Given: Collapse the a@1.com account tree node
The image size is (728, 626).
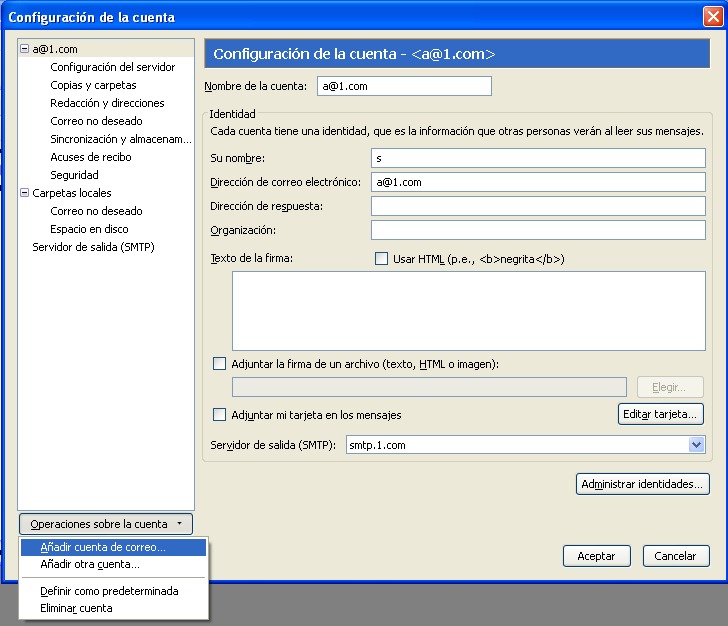Looking at the screenshot, I should coord(25,49).
